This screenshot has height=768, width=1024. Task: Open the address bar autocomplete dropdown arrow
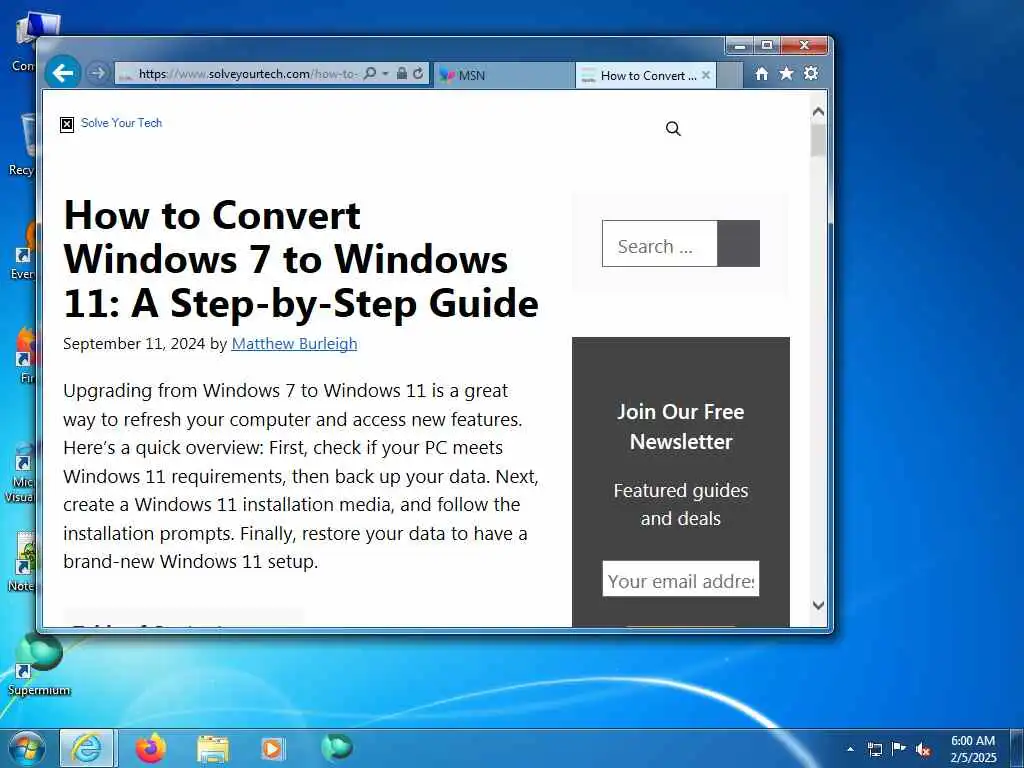(385, 73)
